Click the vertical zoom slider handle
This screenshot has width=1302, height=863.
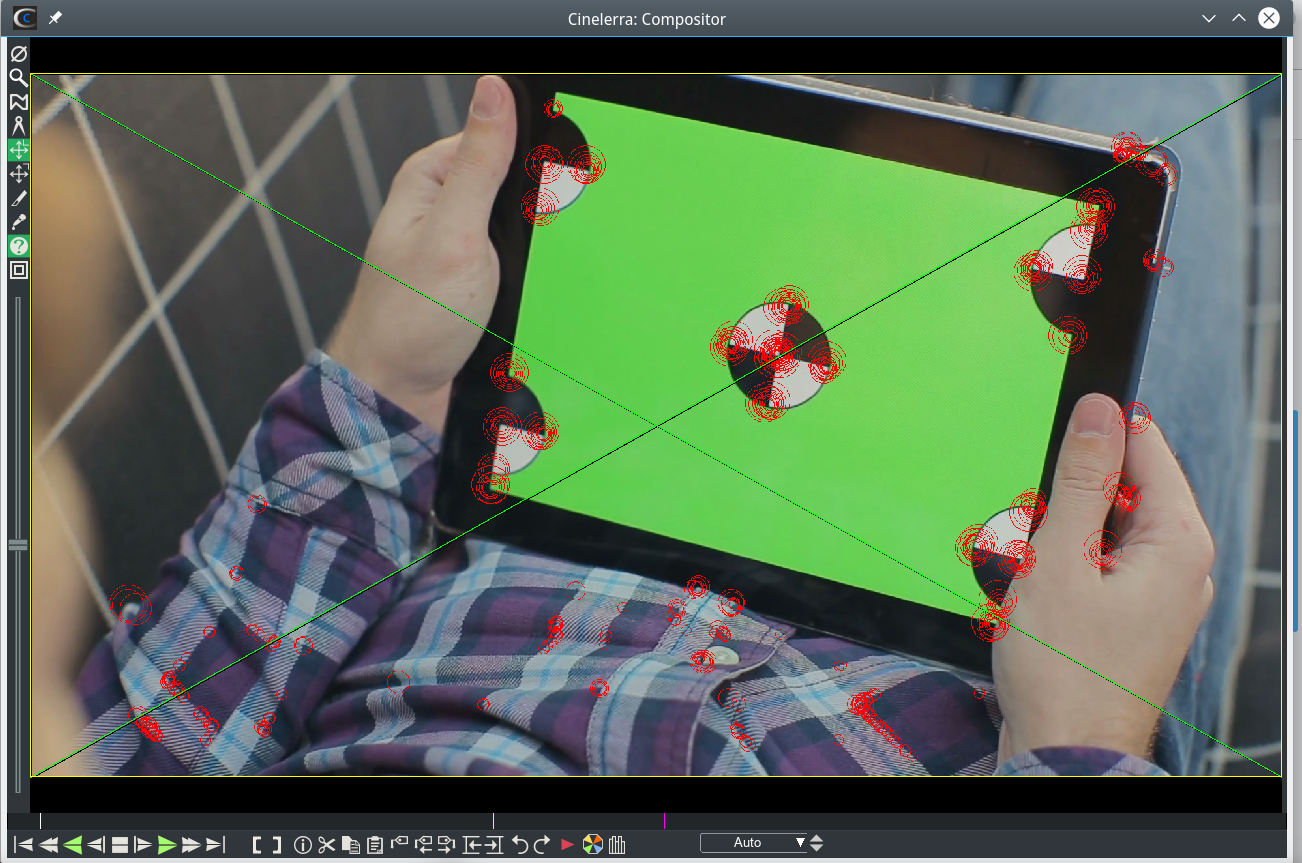coord(18,545)
